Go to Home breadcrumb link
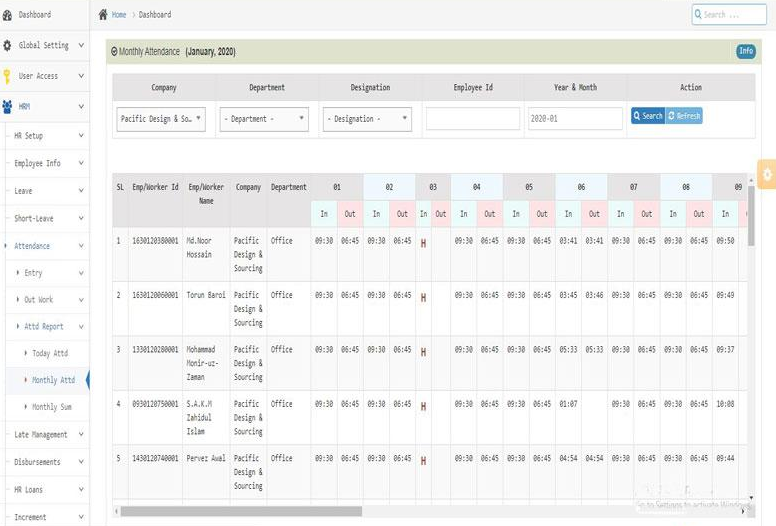The image size is (776, 526). pyautogui.click(x=119, y=15)
